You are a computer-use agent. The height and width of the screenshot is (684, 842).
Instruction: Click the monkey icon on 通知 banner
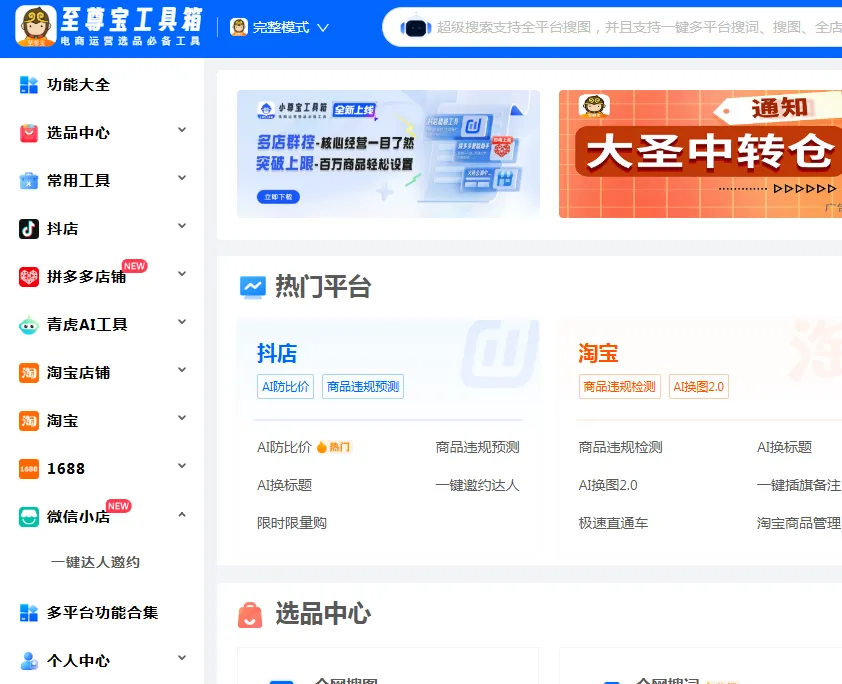point(594,106)
